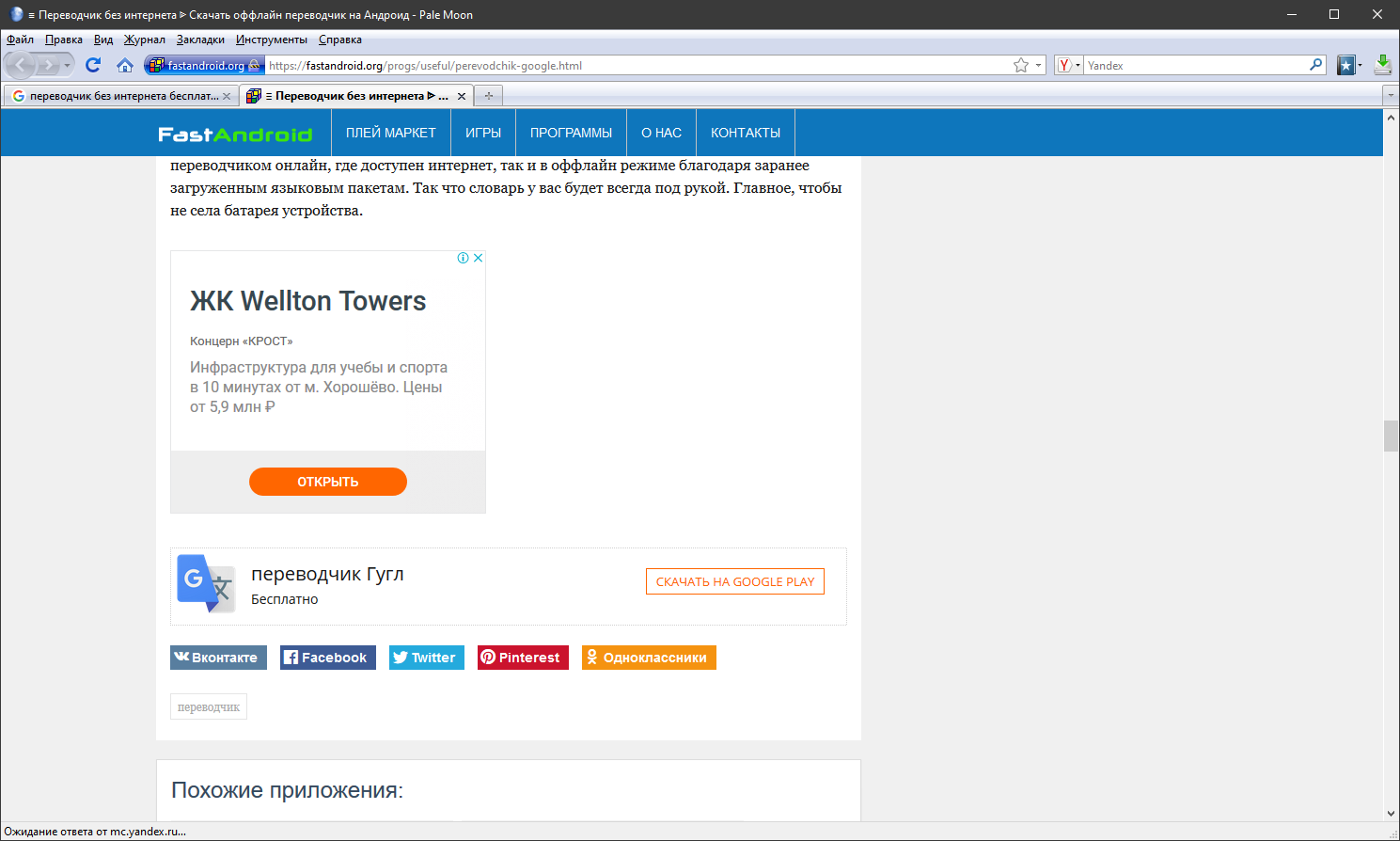The image size is (1400, 841).
Task: Click the ОТКРЫТЬ ad button
Action: click(x=328, y=482)
